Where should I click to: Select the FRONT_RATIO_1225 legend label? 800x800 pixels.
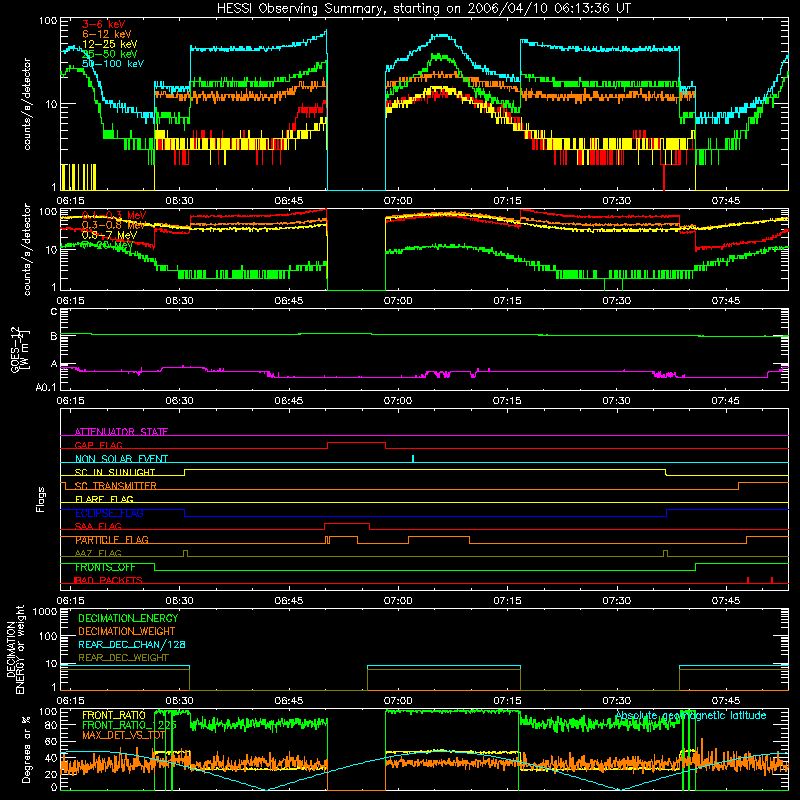click(x=129, y=725)
